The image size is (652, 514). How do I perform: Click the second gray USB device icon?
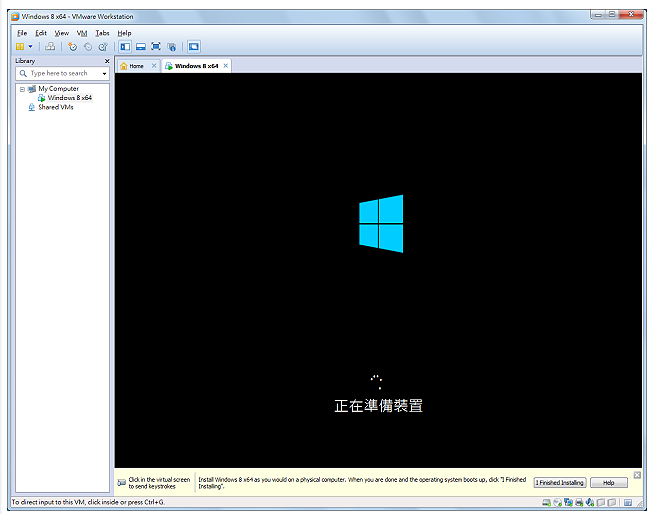pyautogui.click(x=612, y=502)
